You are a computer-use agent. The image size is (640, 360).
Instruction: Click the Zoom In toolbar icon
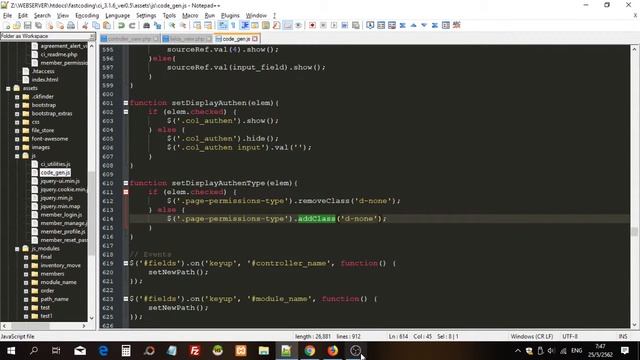tap(172, 25)
